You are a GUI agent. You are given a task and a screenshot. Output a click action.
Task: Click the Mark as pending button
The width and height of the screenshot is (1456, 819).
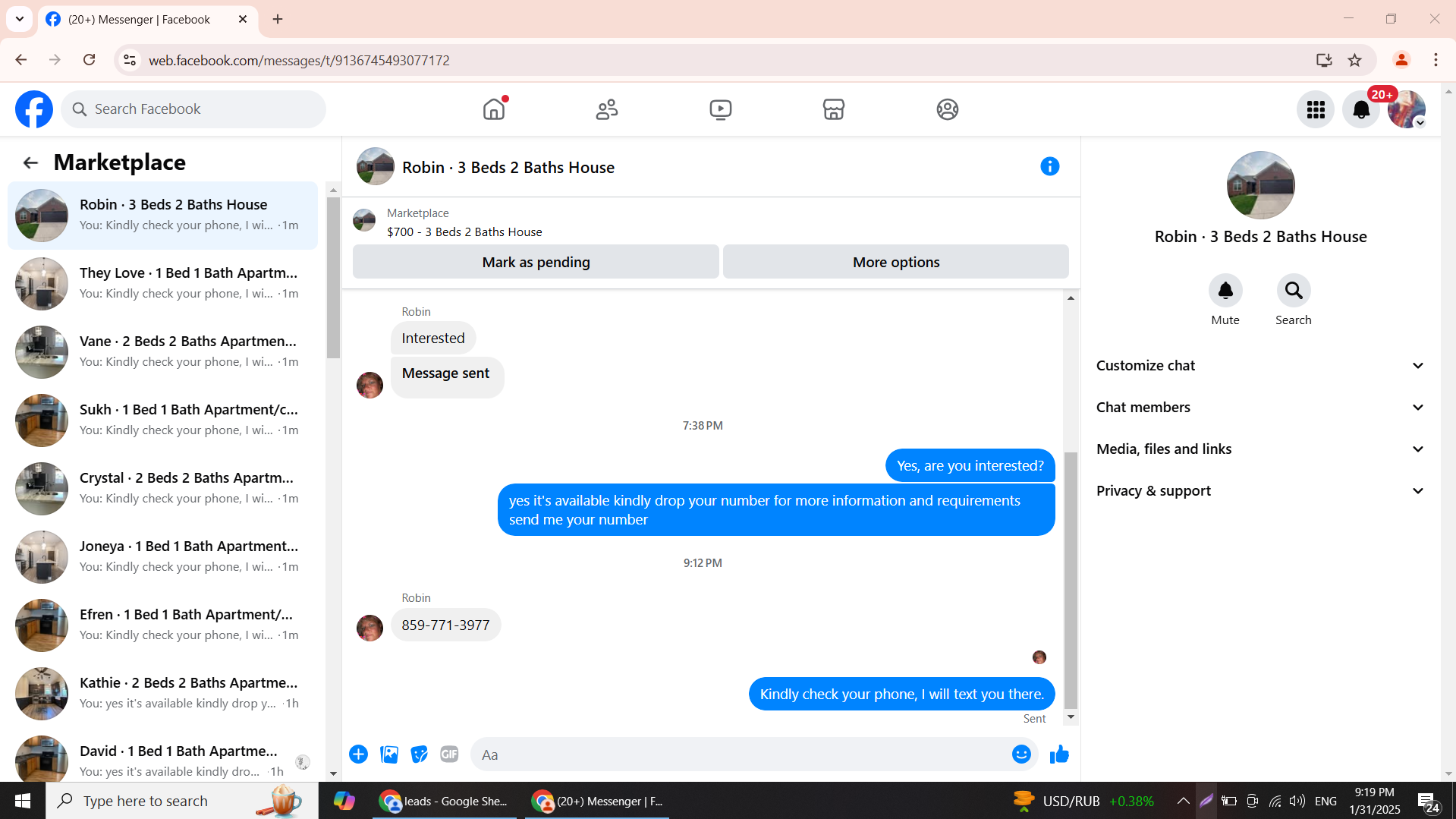[x=536, y=262]
